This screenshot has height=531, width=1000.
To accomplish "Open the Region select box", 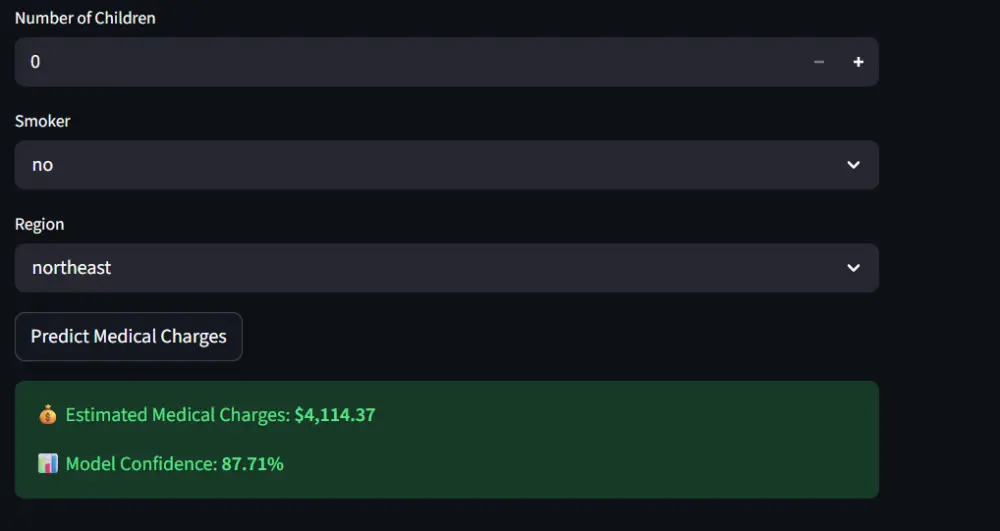I will coord(446,268).
